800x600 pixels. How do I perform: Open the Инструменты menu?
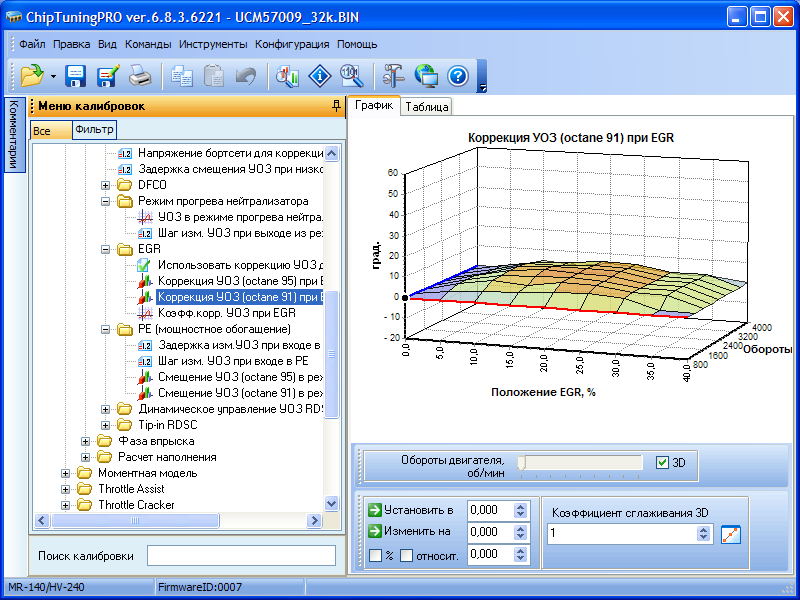pos(213,44)
